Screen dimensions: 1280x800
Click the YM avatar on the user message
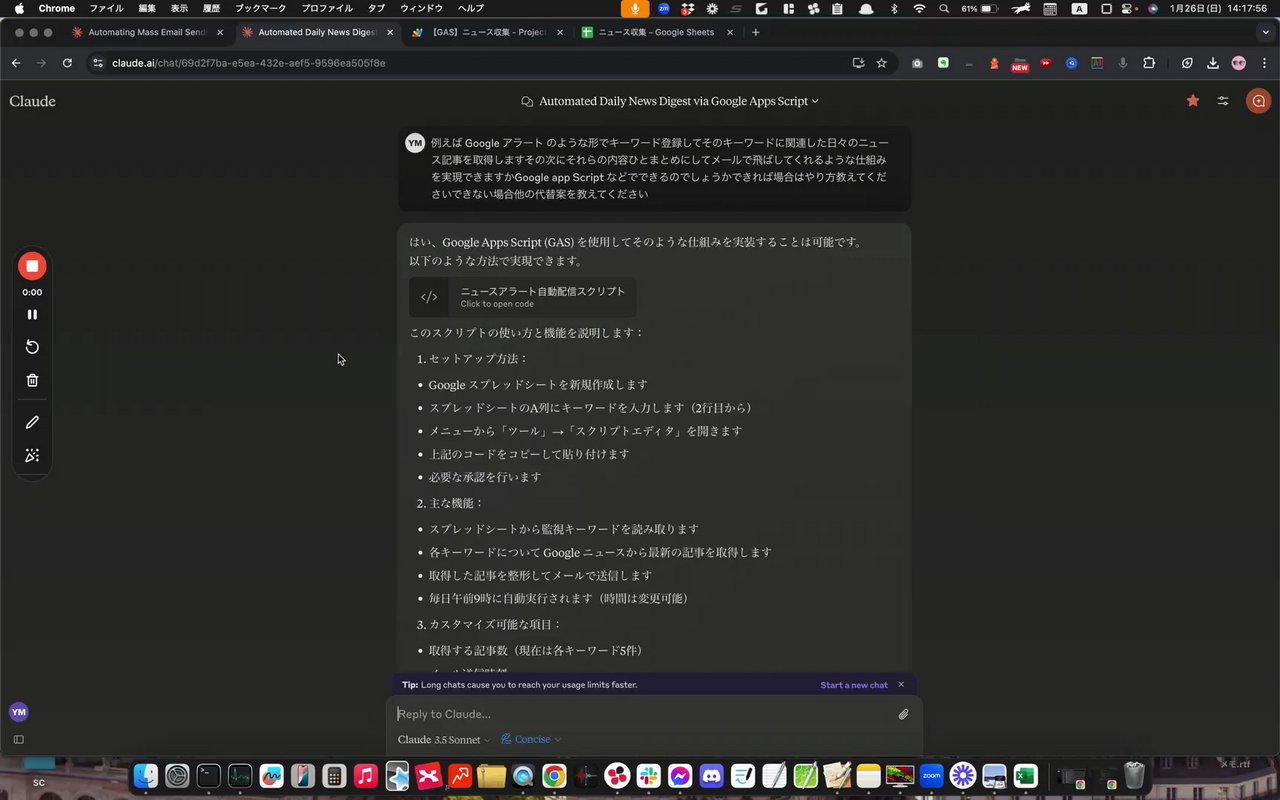pos(415,143)
